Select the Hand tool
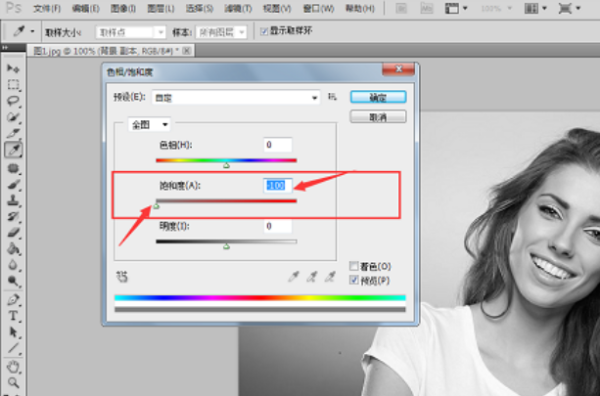The width and height of the screenshot is (600, 396). click(x=13, y=367)
